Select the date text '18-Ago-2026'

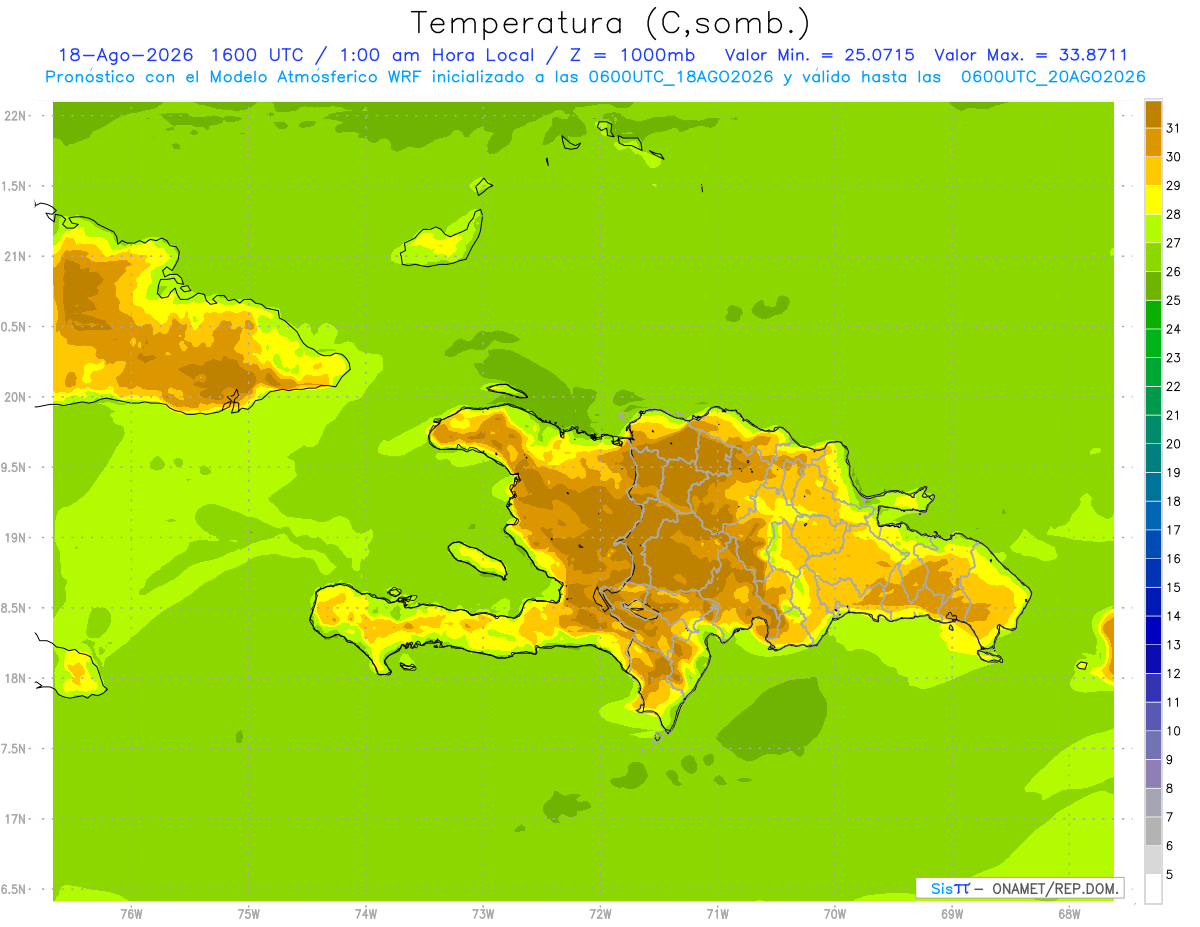(125, 55)
